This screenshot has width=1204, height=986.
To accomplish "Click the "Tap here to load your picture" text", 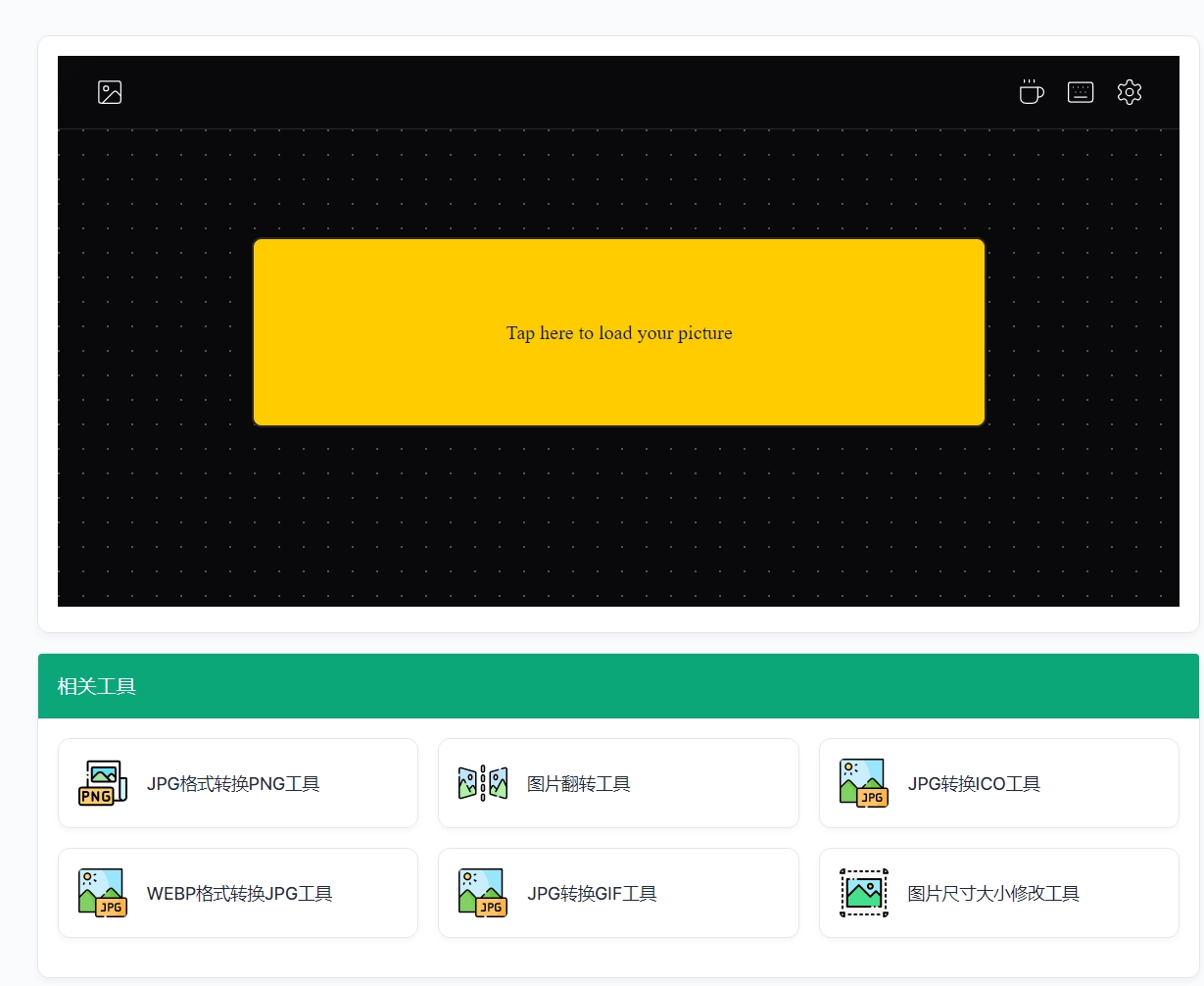I will click(x=619, y=333).
